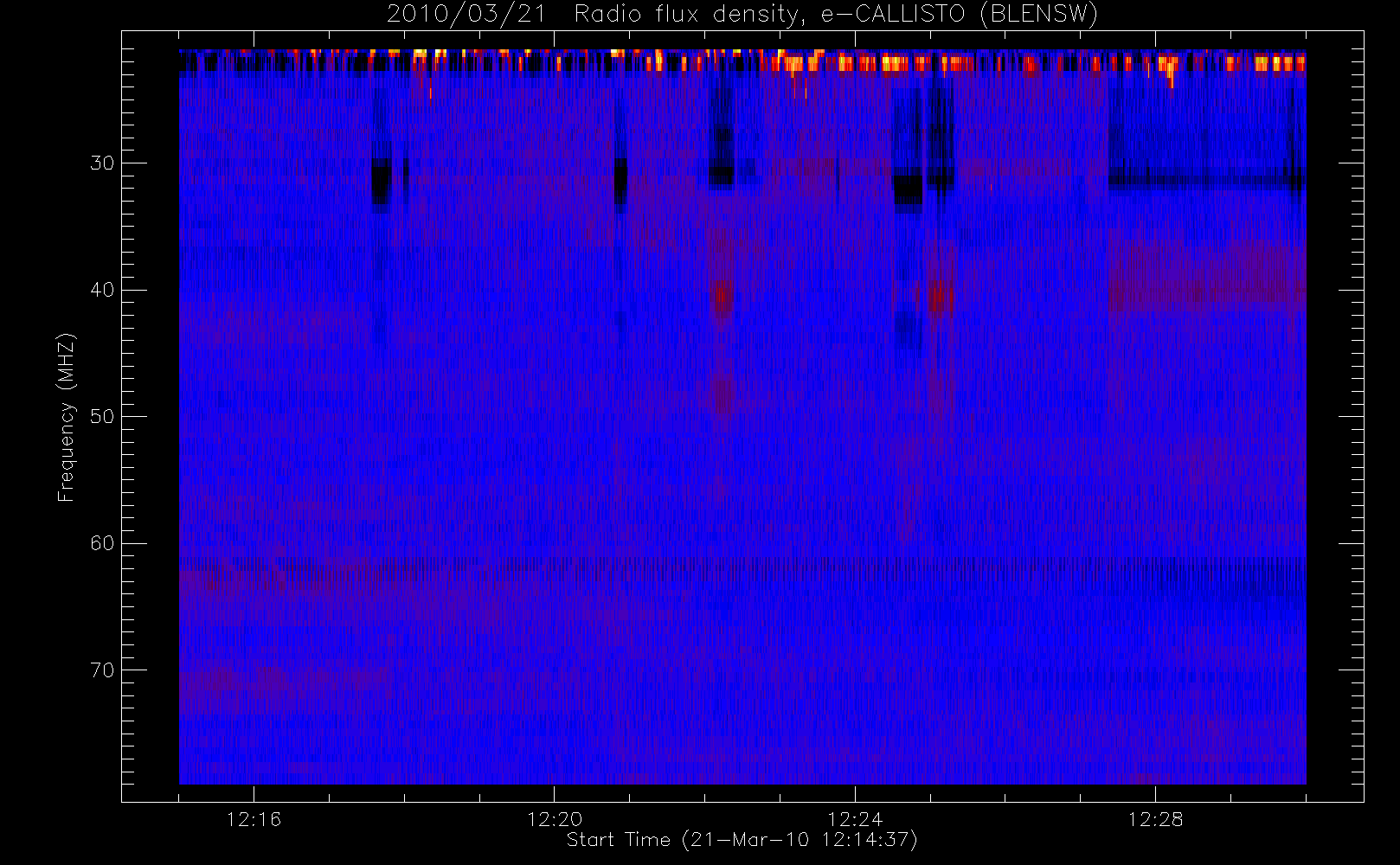This screenshot has width=1400, height=865.
Task: Click the '12:20' time tick label
Action: coord(555,819)
